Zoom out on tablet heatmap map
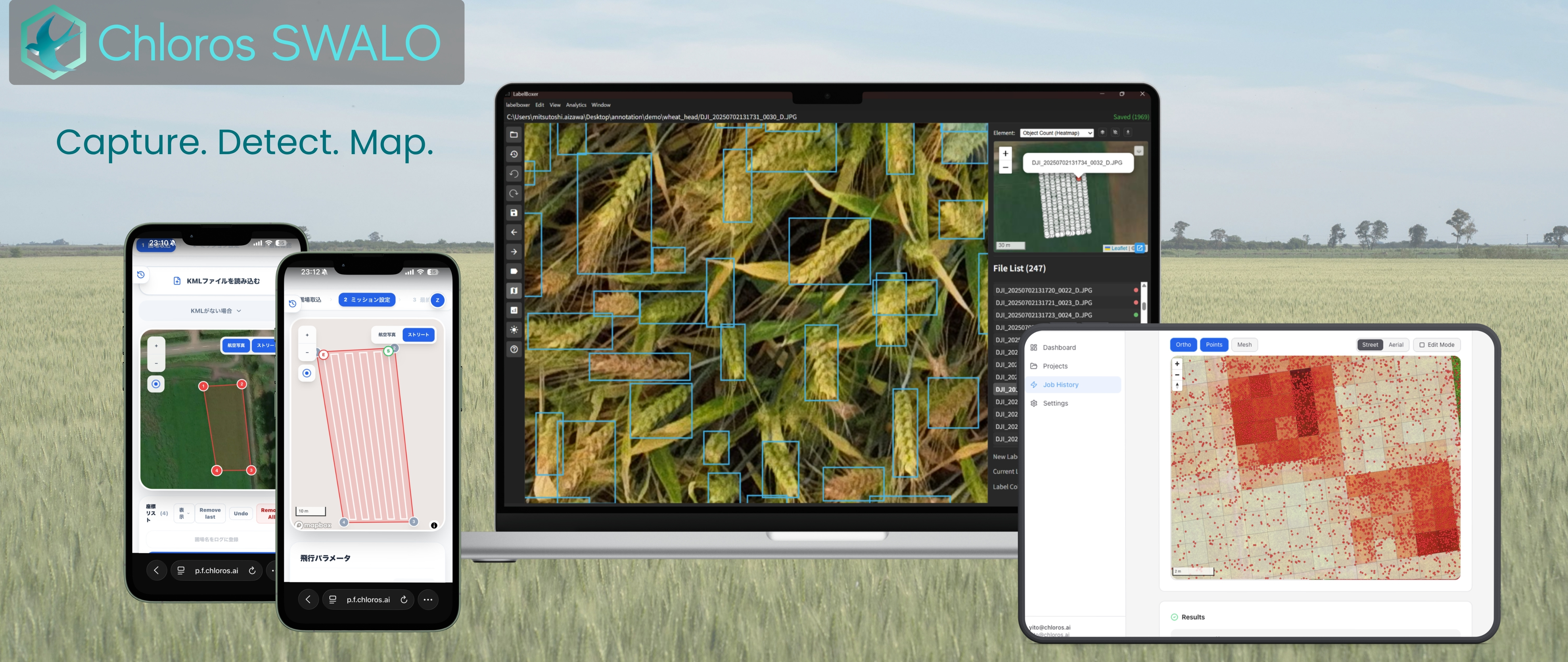1568x662 pixels. coord(1177,375)
